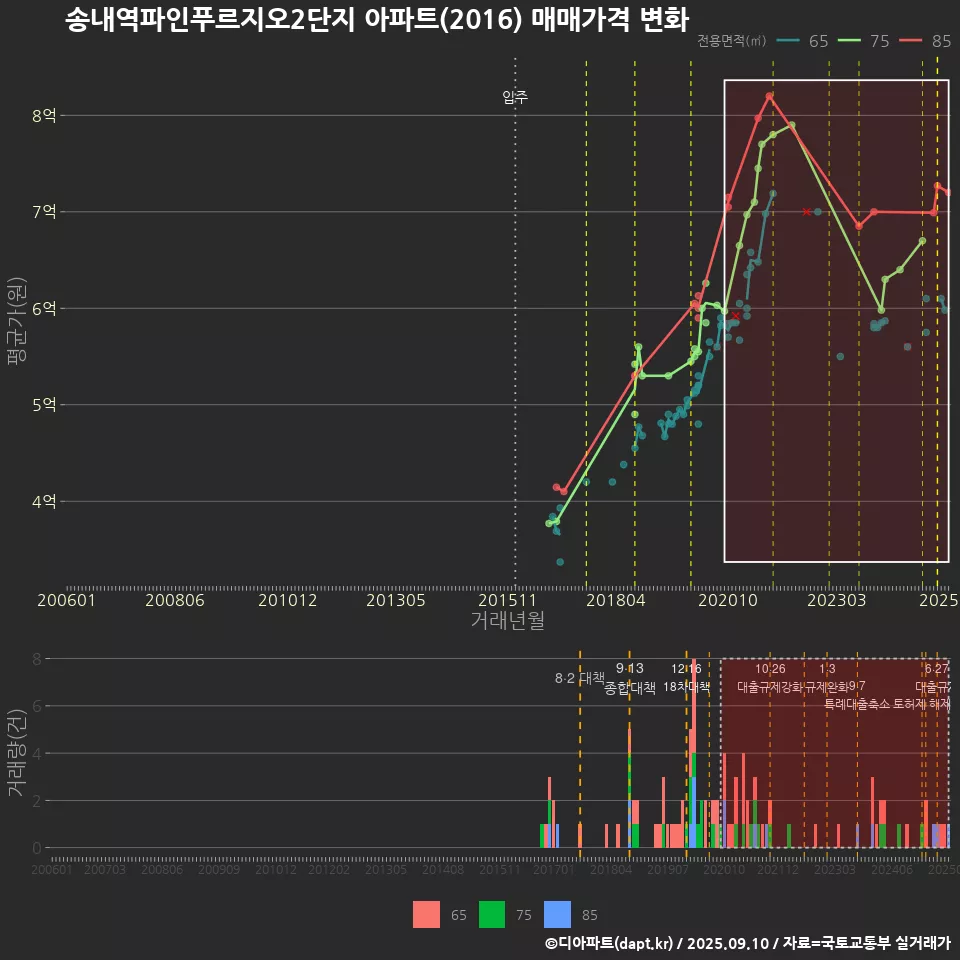Viewport: 960px width, 960px height.
Task: Click the green 75 swatch in bottom legend
Action: (492, 914)
